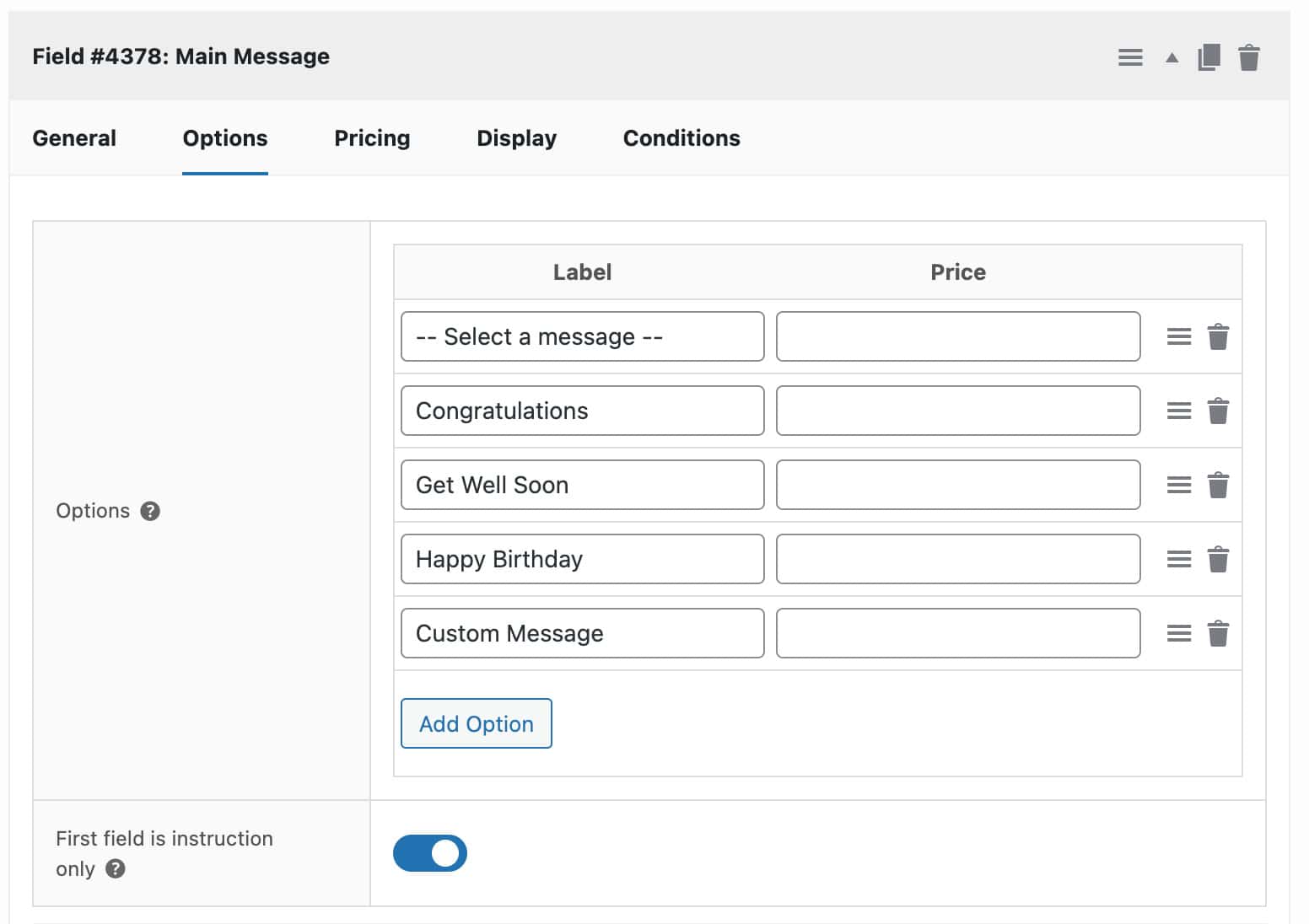Screen dimensions: 1309x924
Task: Switch to the General tab
Action: (x=73, y=137)
